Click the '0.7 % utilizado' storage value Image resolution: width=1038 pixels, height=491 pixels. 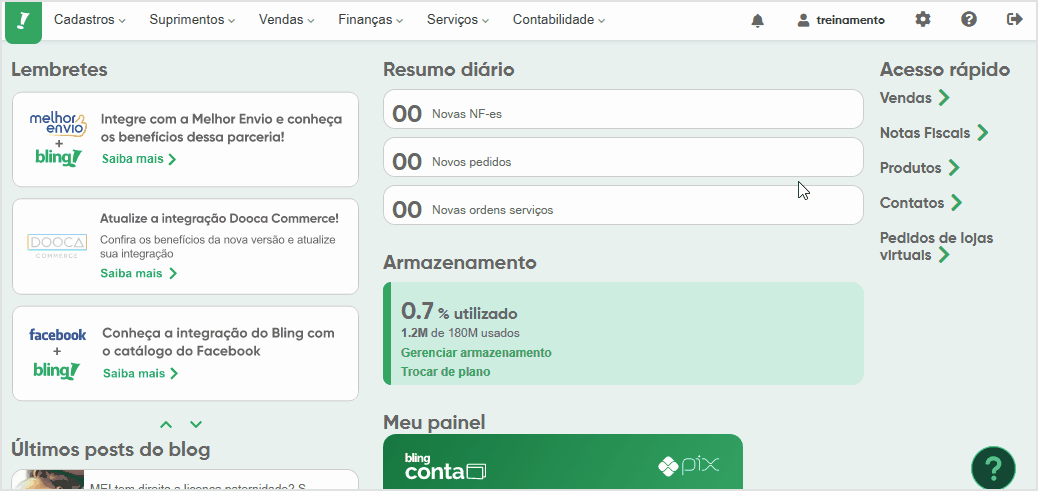pyautogui.click(x=459, y=311)
